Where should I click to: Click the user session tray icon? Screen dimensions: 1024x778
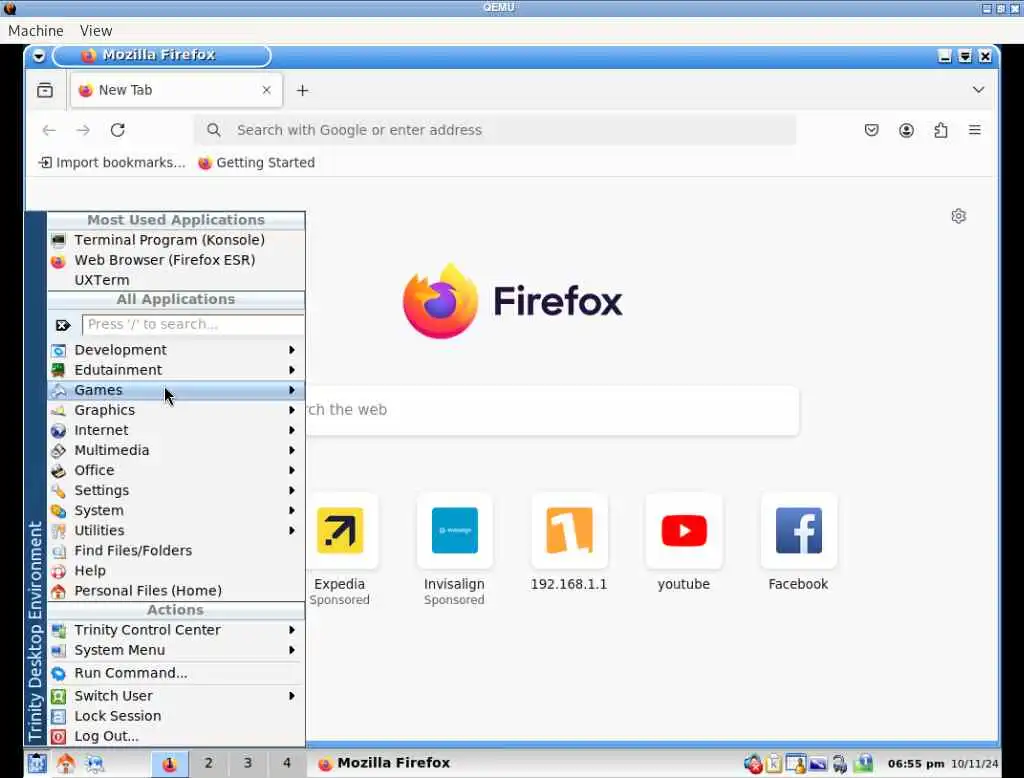click(x=796, y=763)
